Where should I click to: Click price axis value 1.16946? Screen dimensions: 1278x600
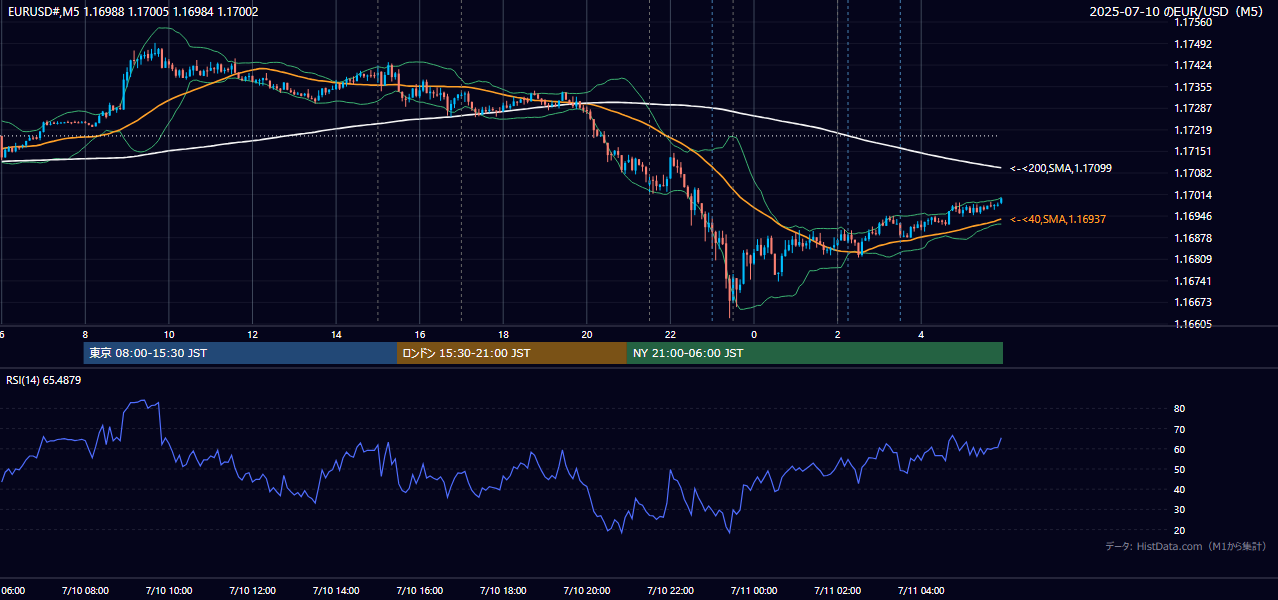coord(1194,216)
